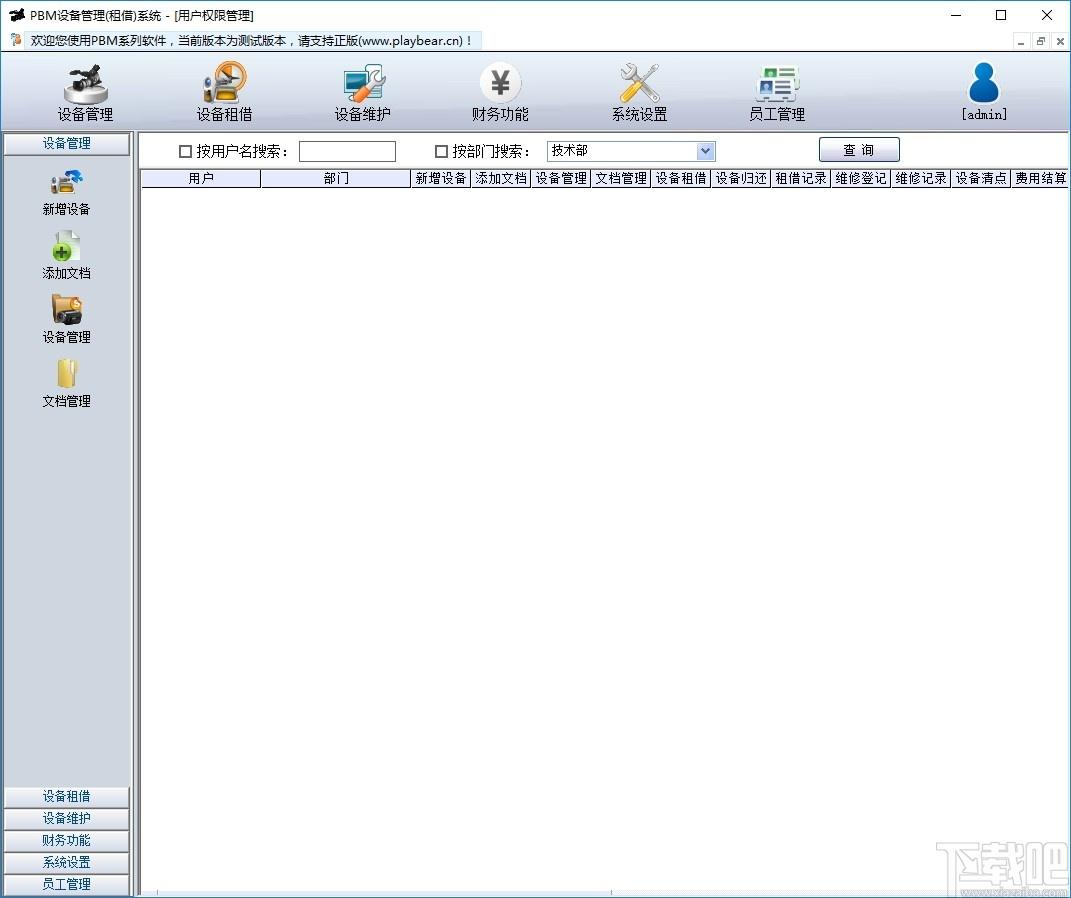Open 设备管理 camera icon in top toolbar
Viewport: 1071px width, 898px height.
[85, 85]
